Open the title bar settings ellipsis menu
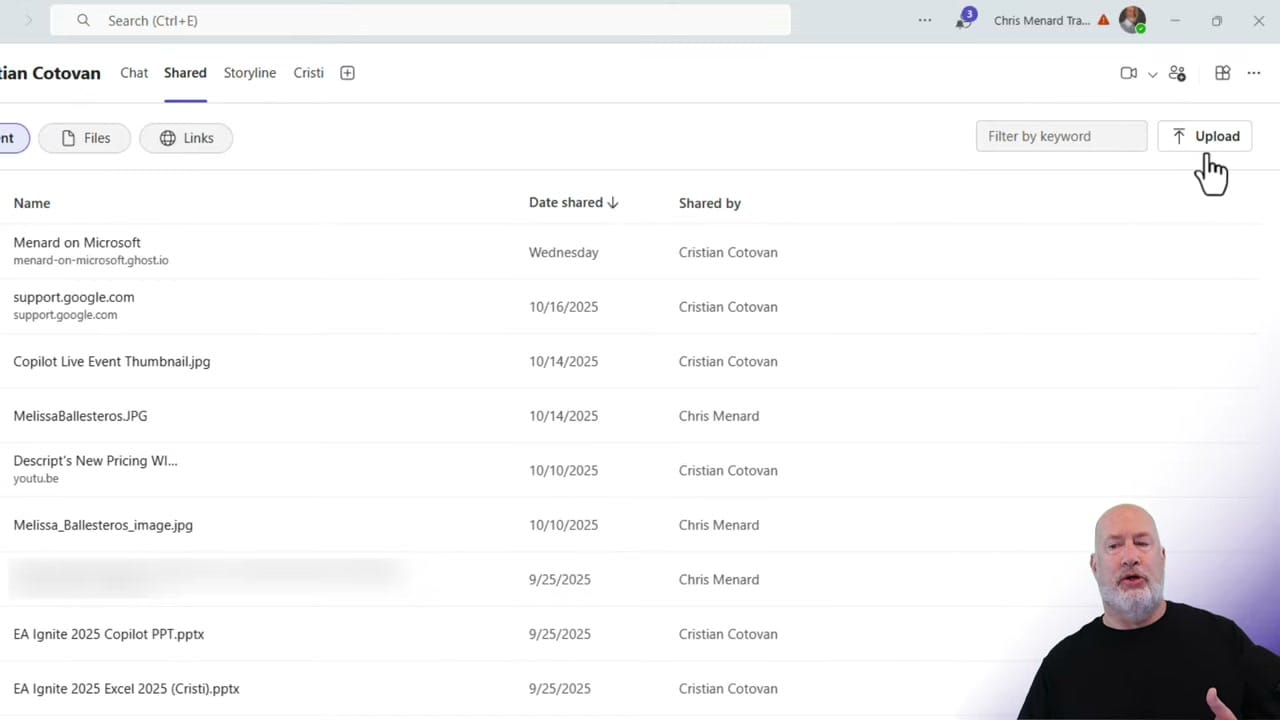This screenshot has height=720, width=1280. click(x=925, y=19)
